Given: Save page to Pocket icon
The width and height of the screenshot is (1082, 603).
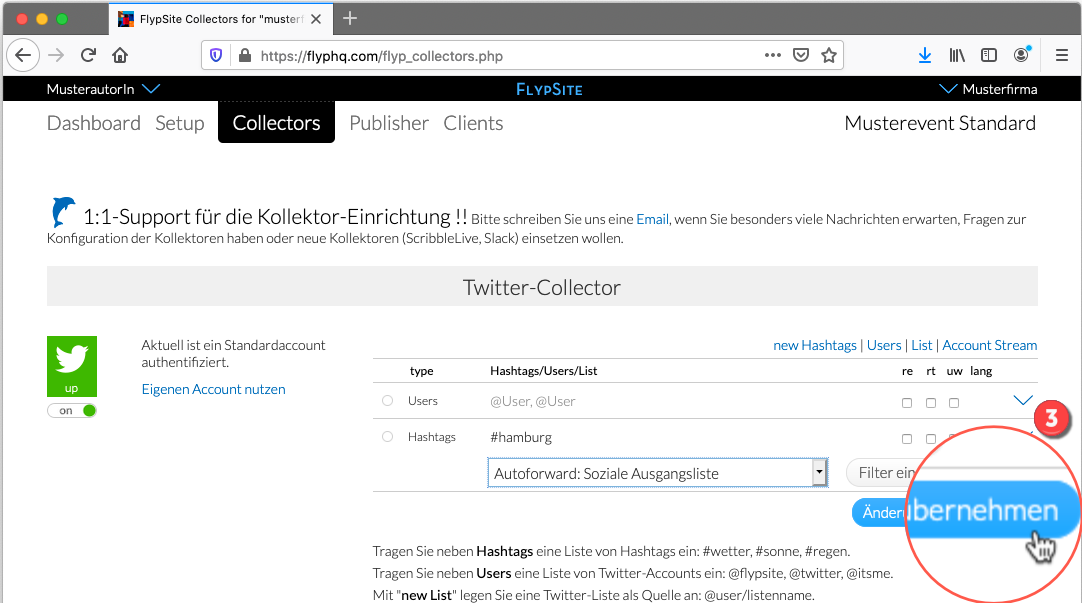Looking at the screenshot, I should 800,55.
